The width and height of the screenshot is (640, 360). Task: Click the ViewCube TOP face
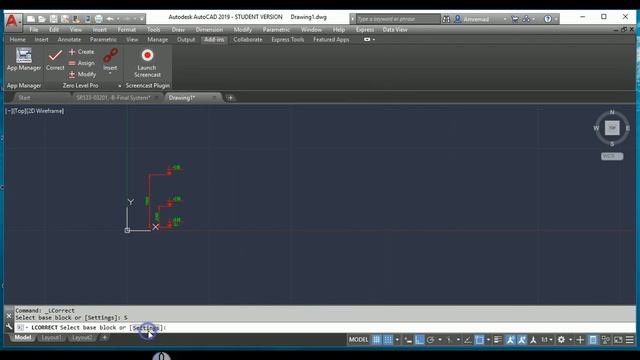click(612, 128)
